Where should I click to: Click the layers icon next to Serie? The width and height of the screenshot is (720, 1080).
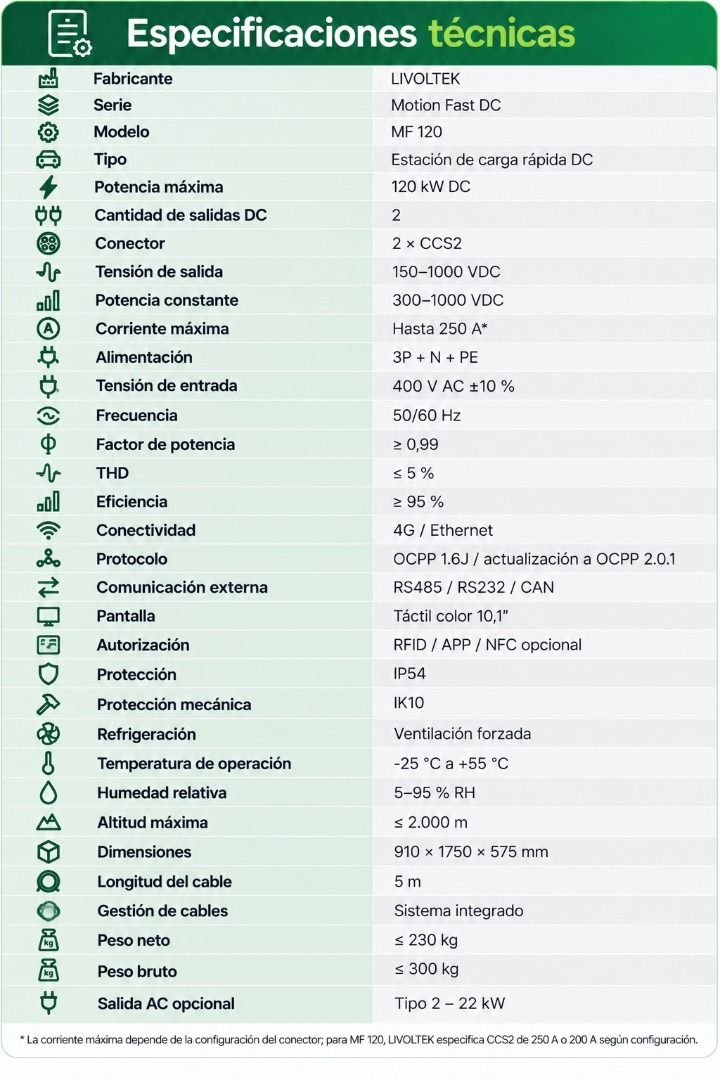point(48,105)
